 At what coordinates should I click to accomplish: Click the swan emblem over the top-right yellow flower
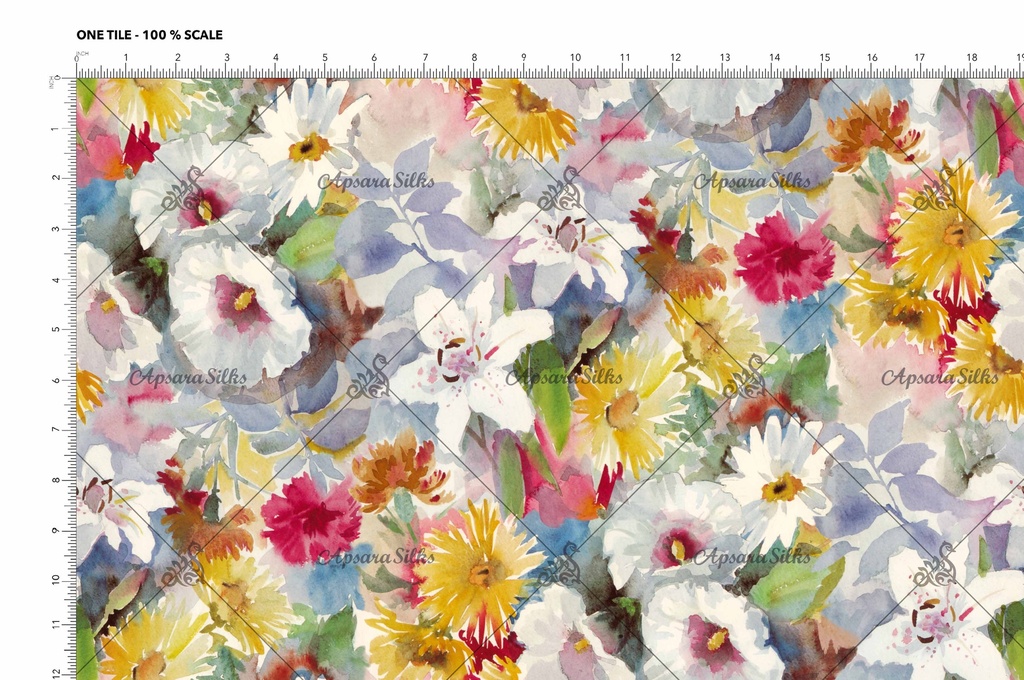[934, 189]
